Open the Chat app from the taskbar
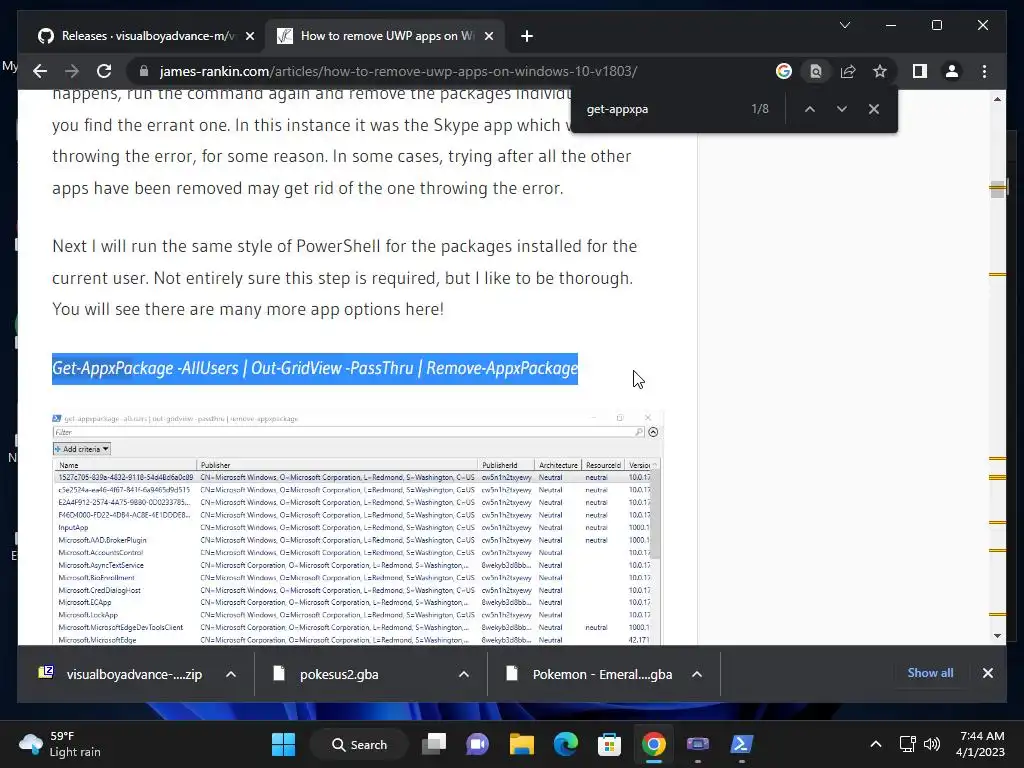 pyautogui.click(x=477, y=744)
